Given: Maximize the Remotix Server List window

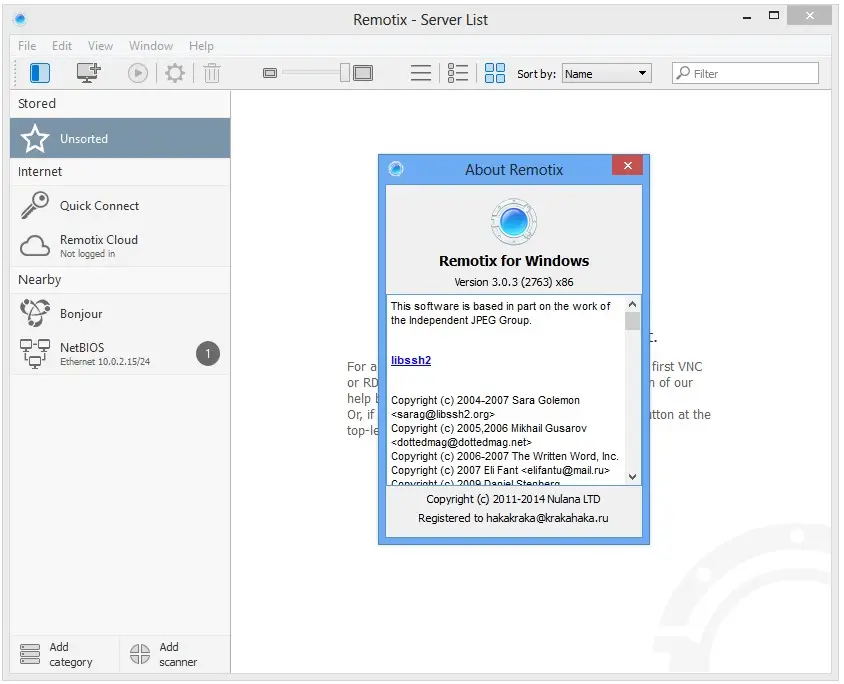Looking at the screenshot, I should click(x=774, y=16).
